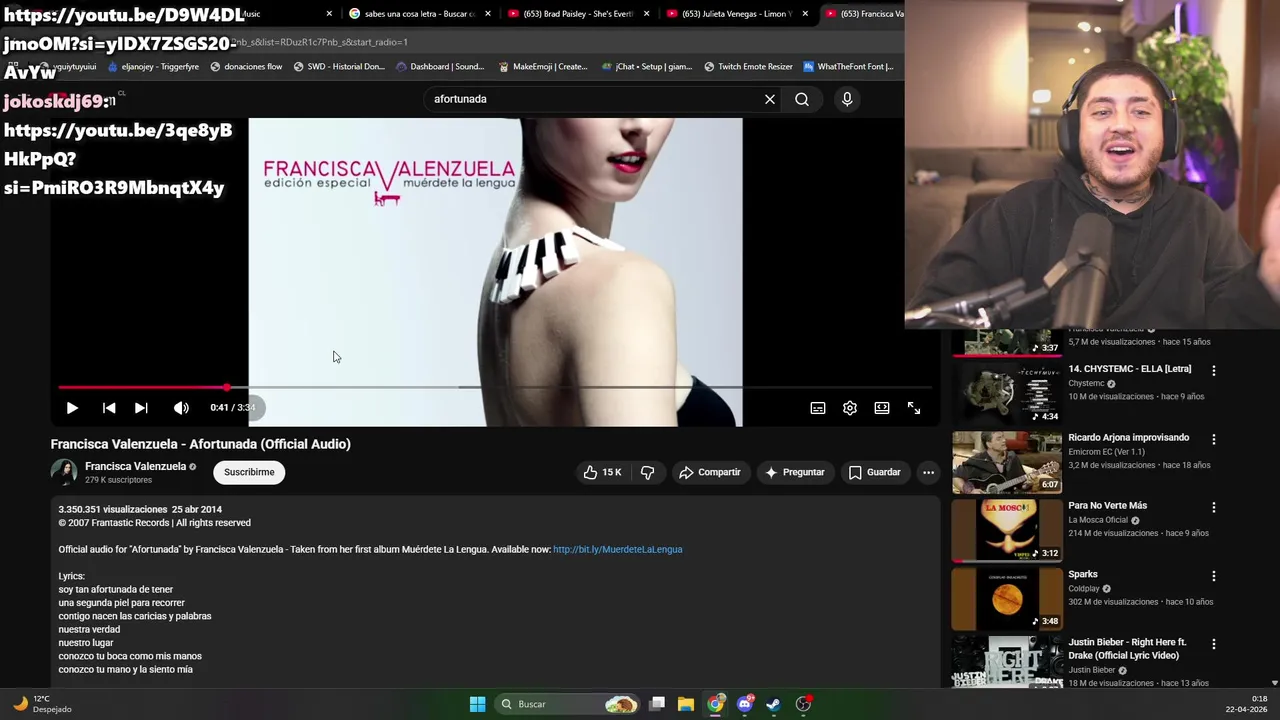Open File Explorer from taskbar
The width and height of the screenshot is (1280, 720).
(x=686, y=704)
